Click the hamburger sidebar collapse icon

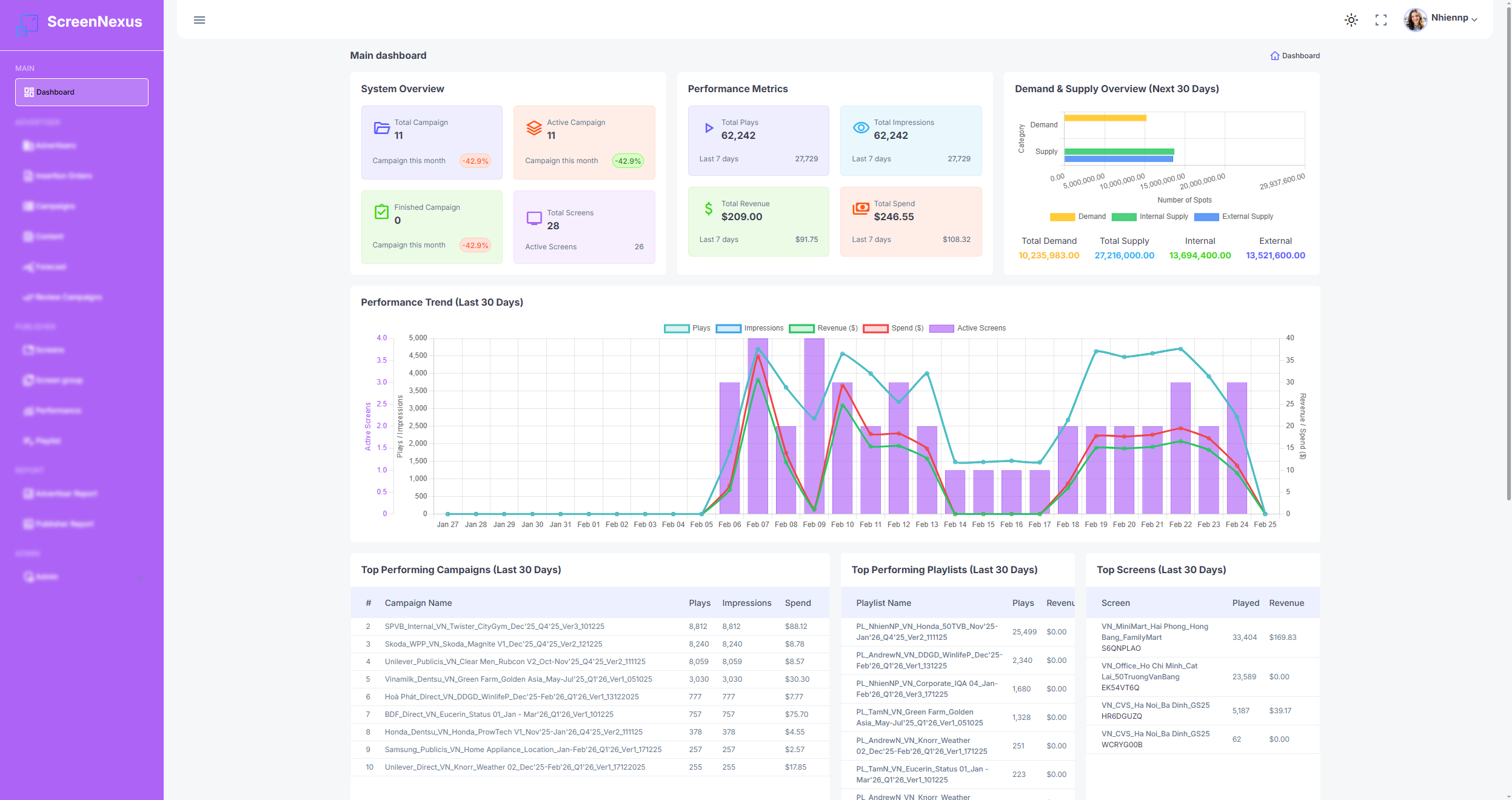[x=199, y=20]
